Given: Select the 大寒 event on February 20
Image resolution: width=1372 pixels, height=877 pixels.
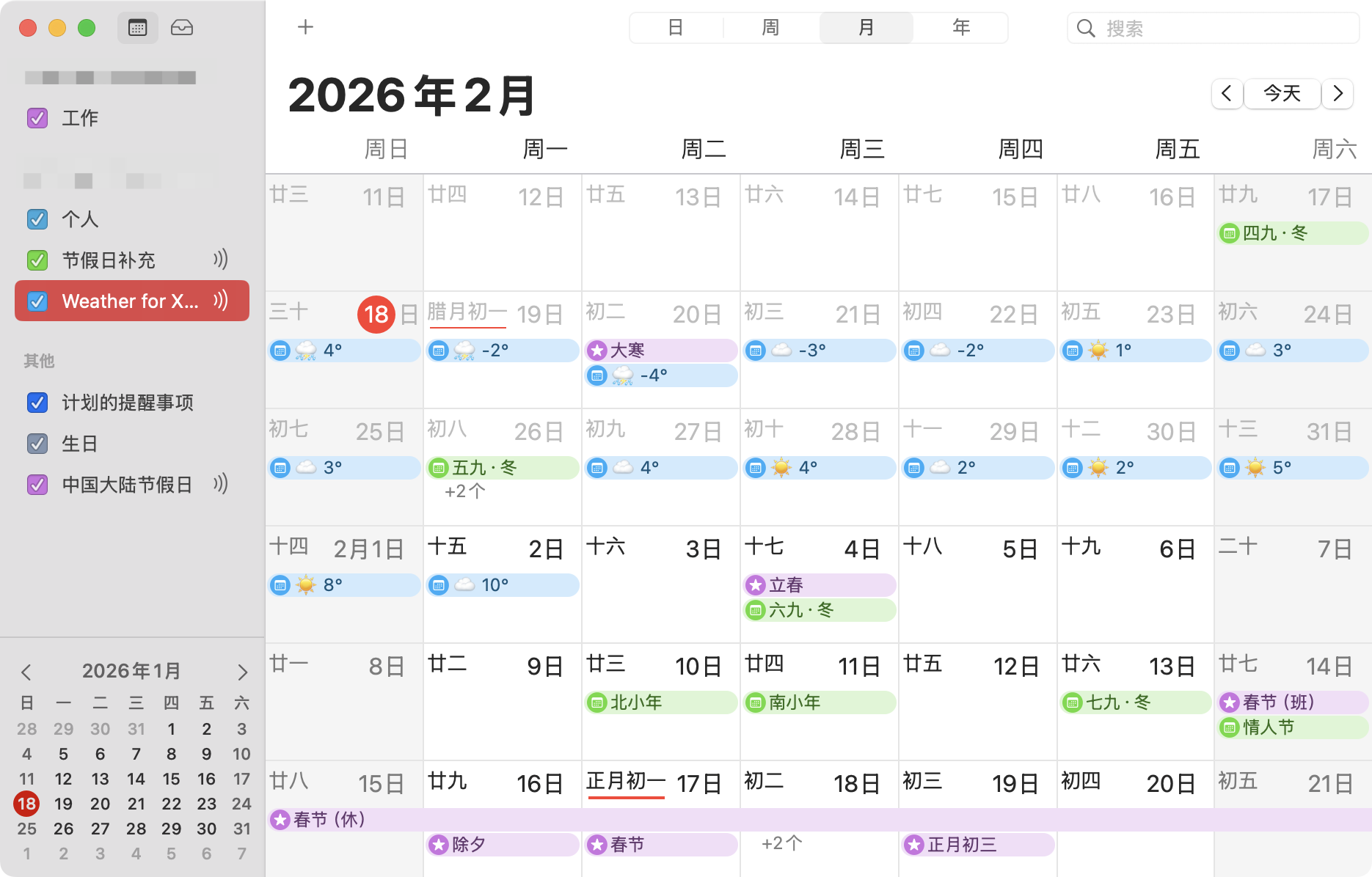Looking at the screenshot, I should coord(660,351).
